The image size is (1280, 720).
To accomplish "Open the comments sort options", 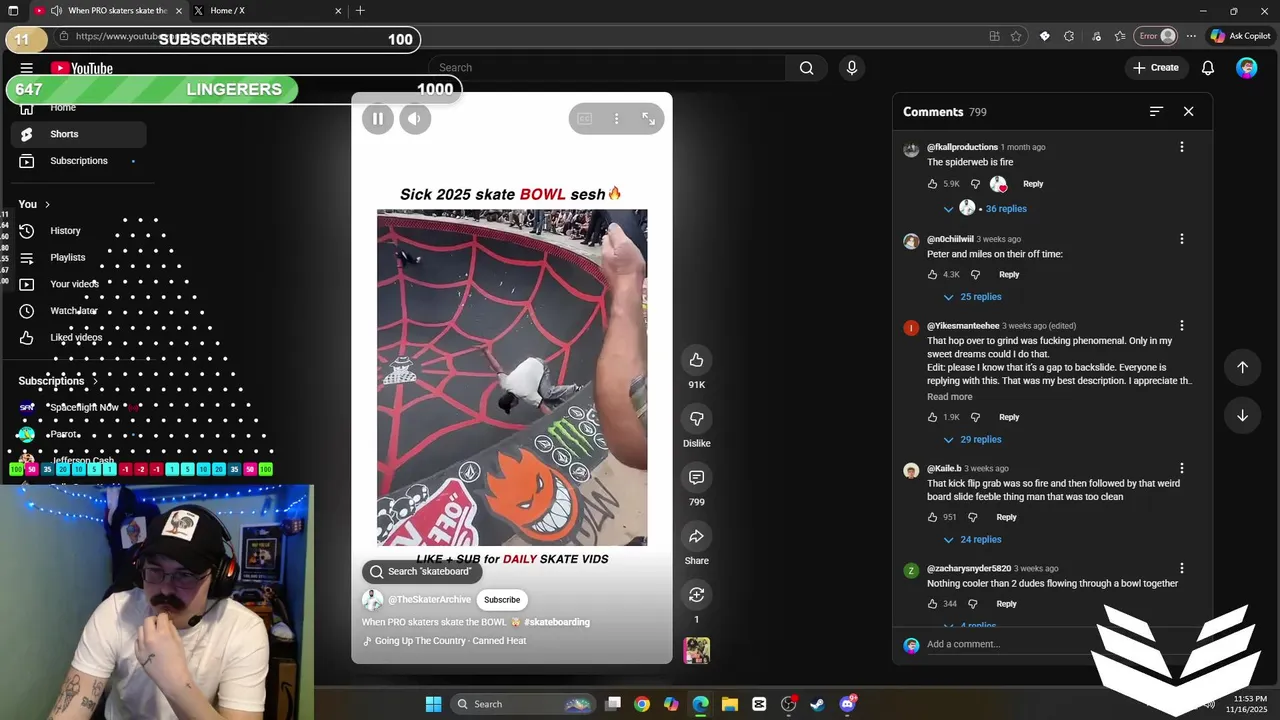I will point(1156,111).
